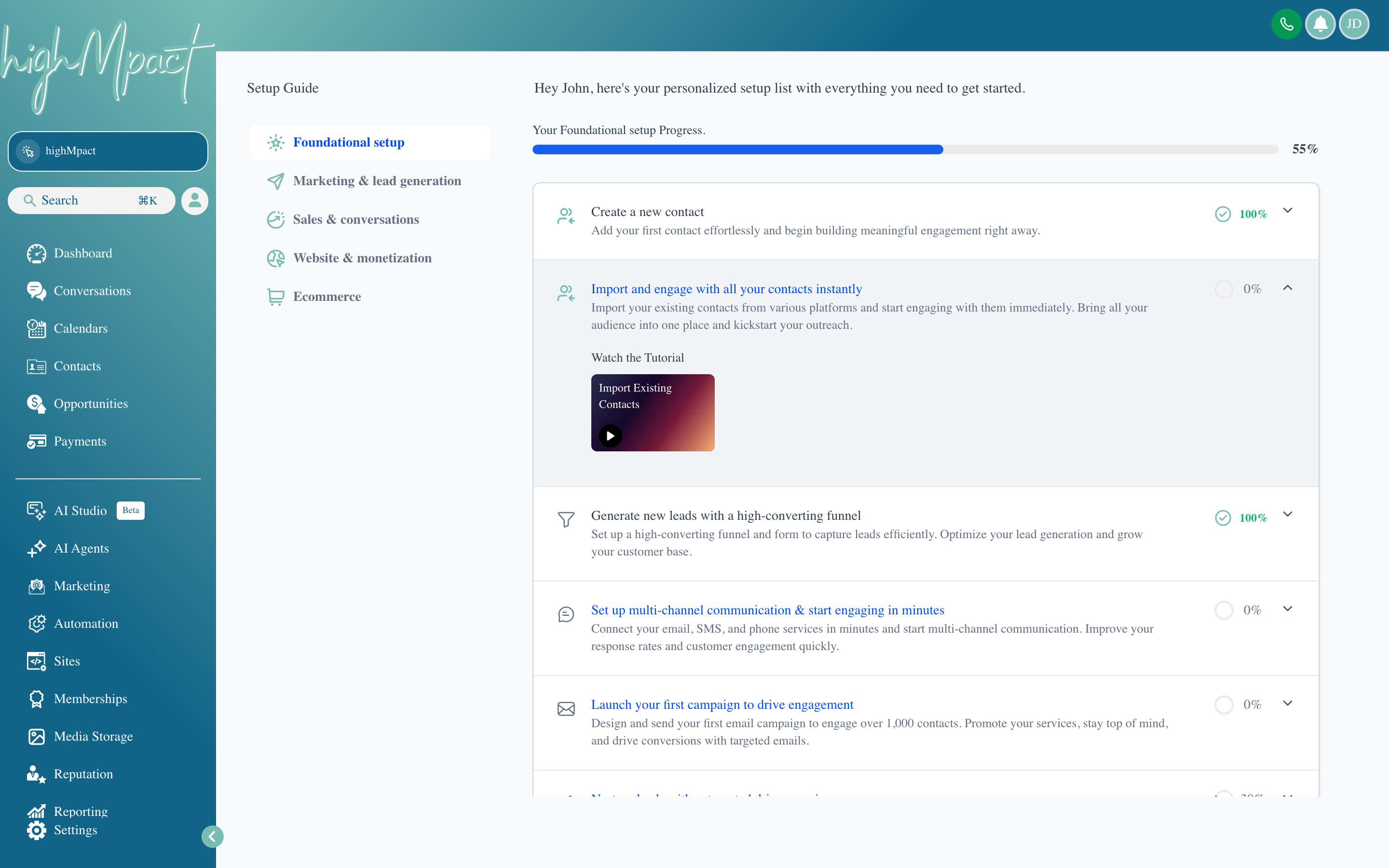Screen dimensions: 1389x868
Task: Toggle the status circle for Launch your first campaign
Action: pyautogui.click(x=1223, y=705)
